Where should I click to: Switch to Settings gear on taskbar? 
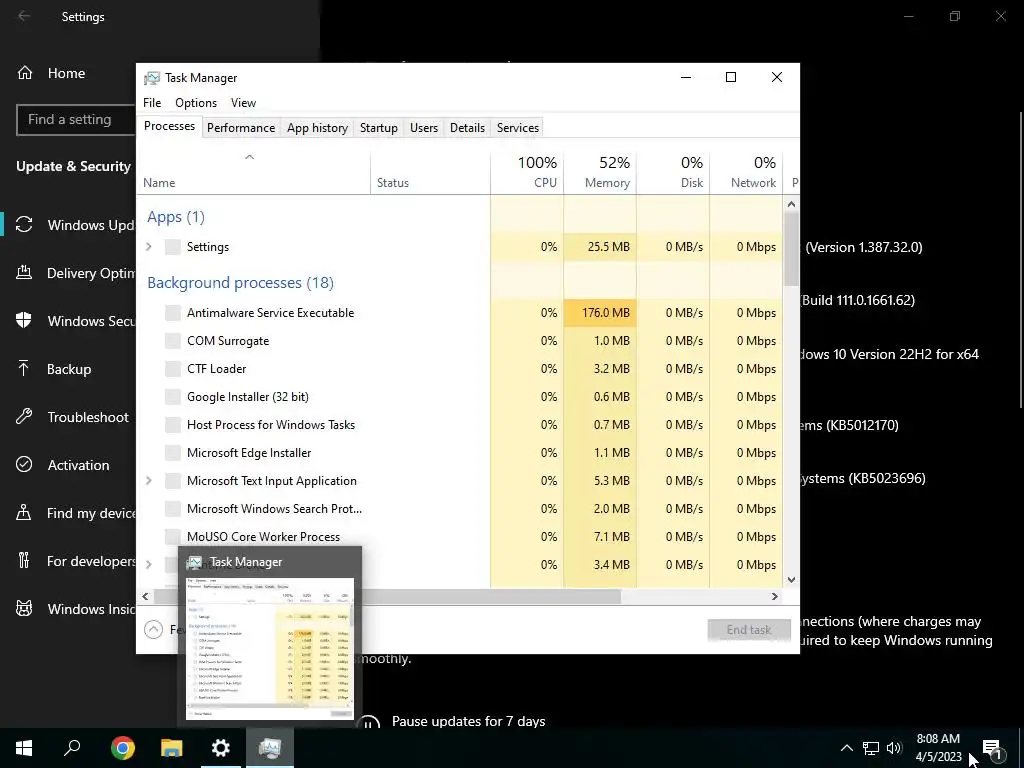click(221, 748)
